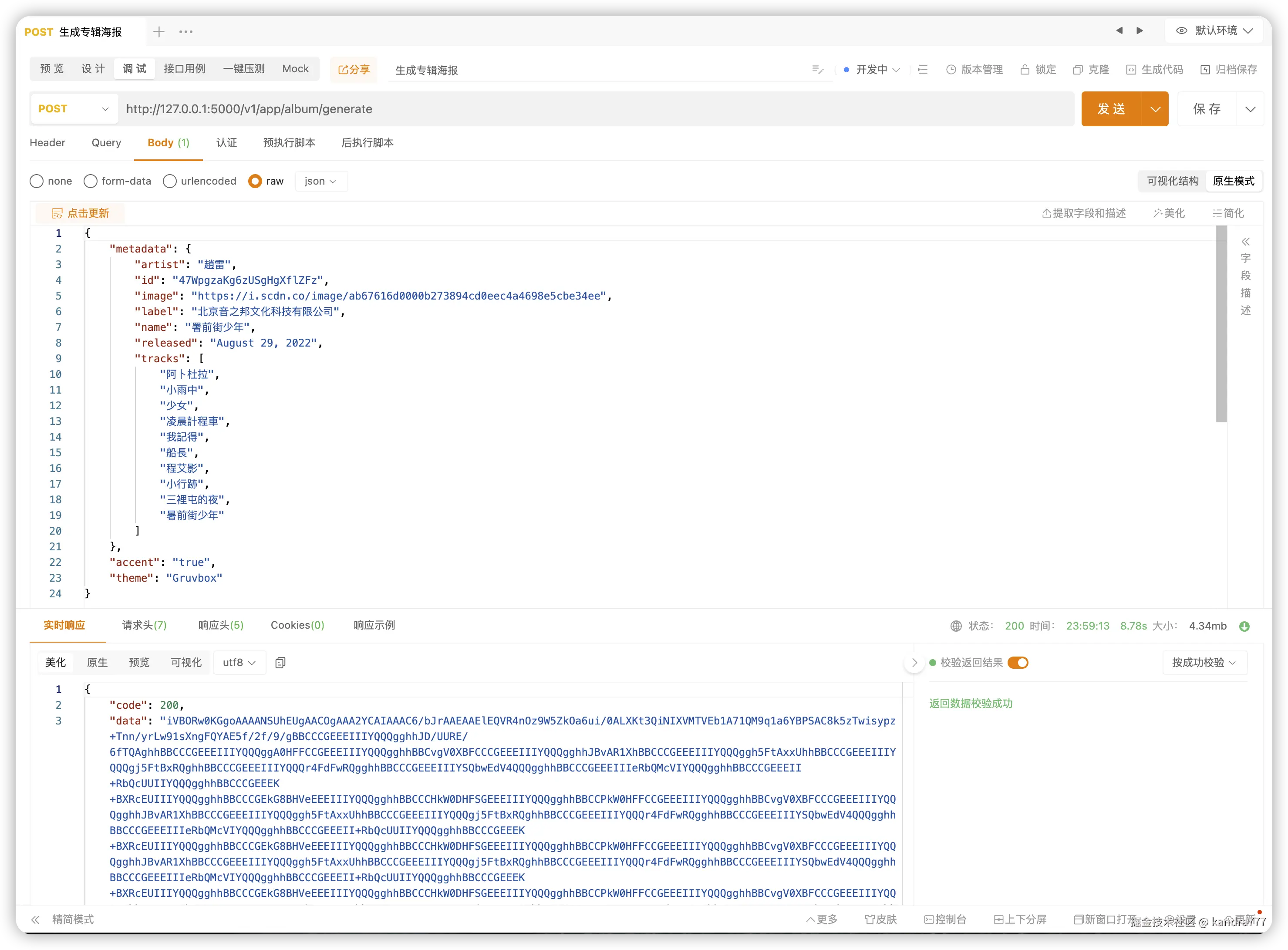Screen dimensions: 1288x950
Task: Click the copy response icon
Action: pos(280,663)
